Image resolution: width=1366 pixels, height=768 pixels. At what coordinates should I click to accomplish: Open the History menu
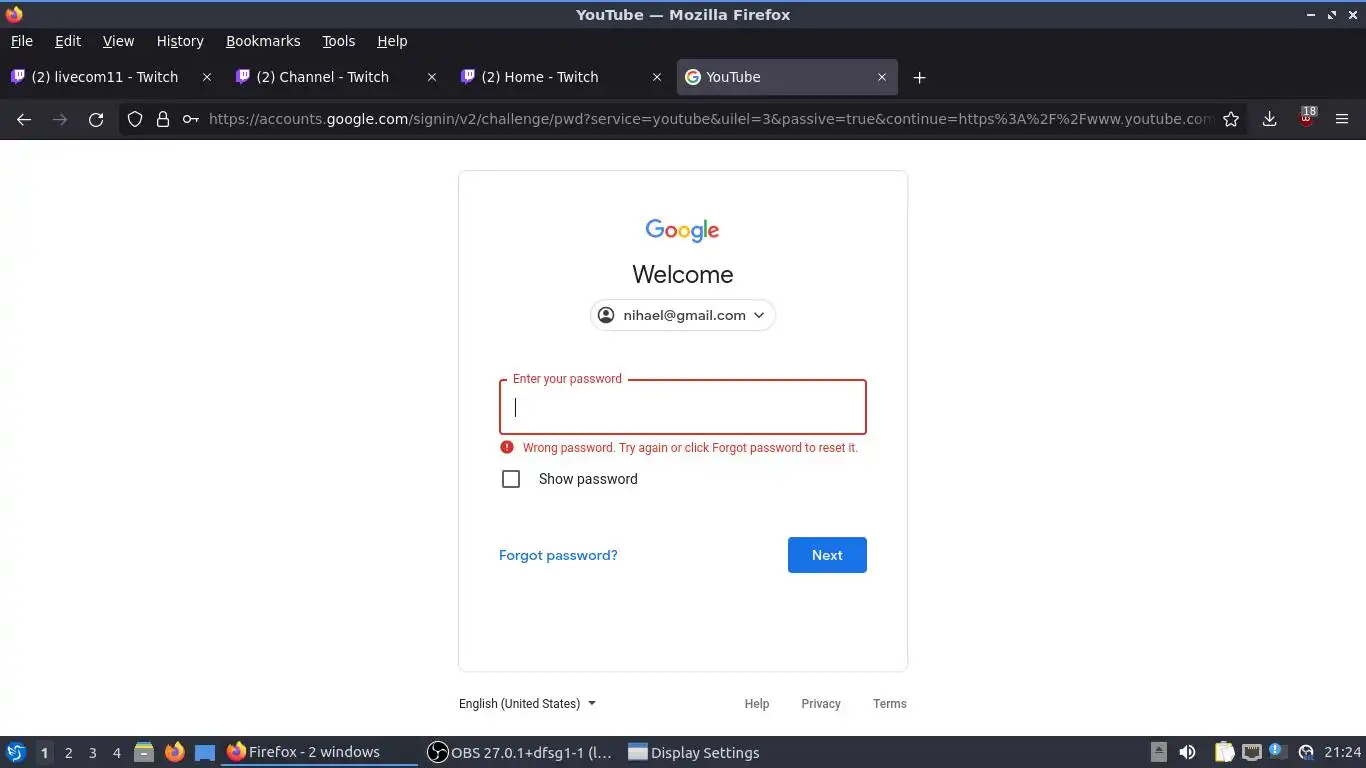click(180, 41)
